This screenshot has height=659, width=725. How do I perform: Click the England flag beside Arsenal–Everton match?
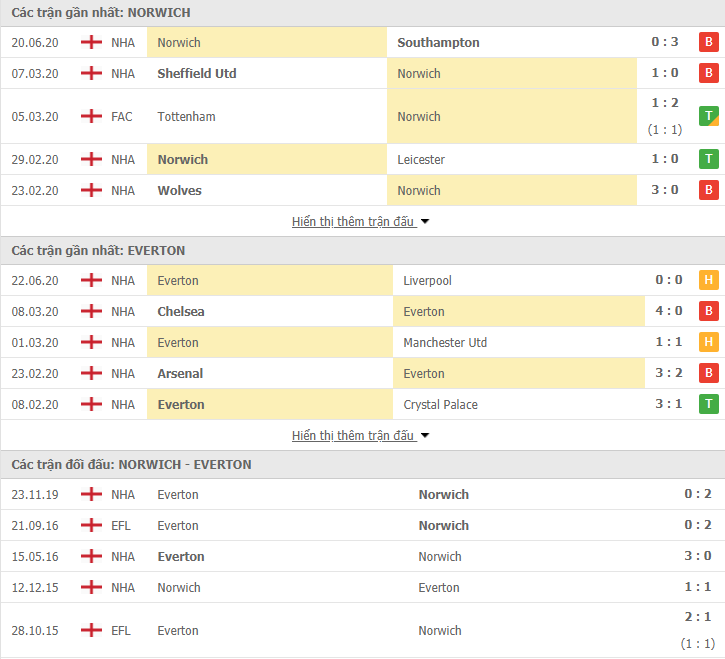point(92,373)
